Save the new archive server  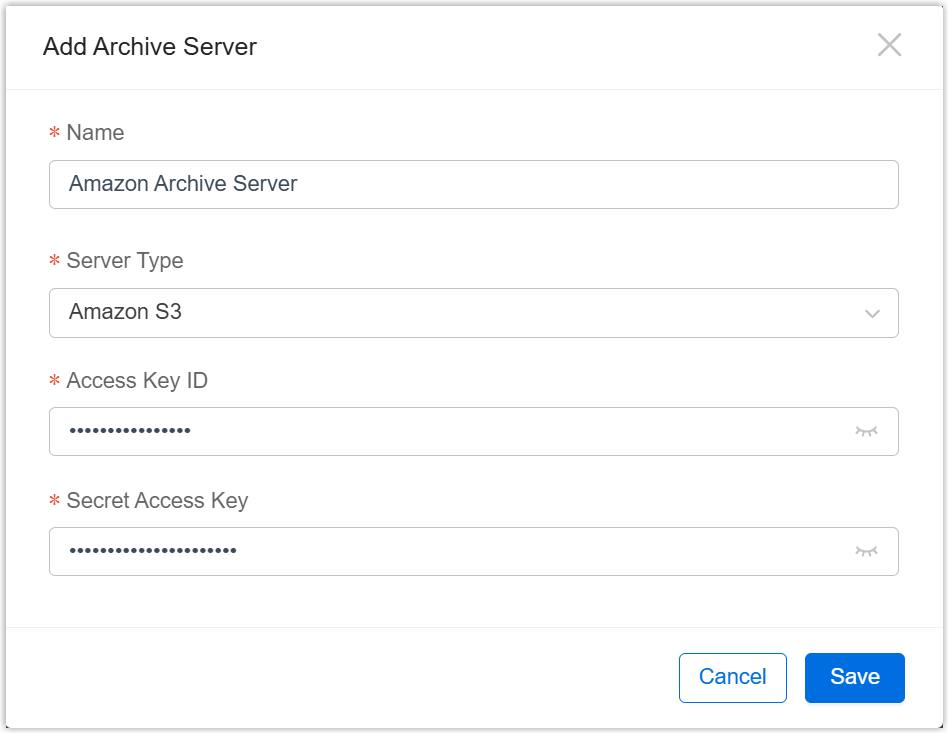854,677
